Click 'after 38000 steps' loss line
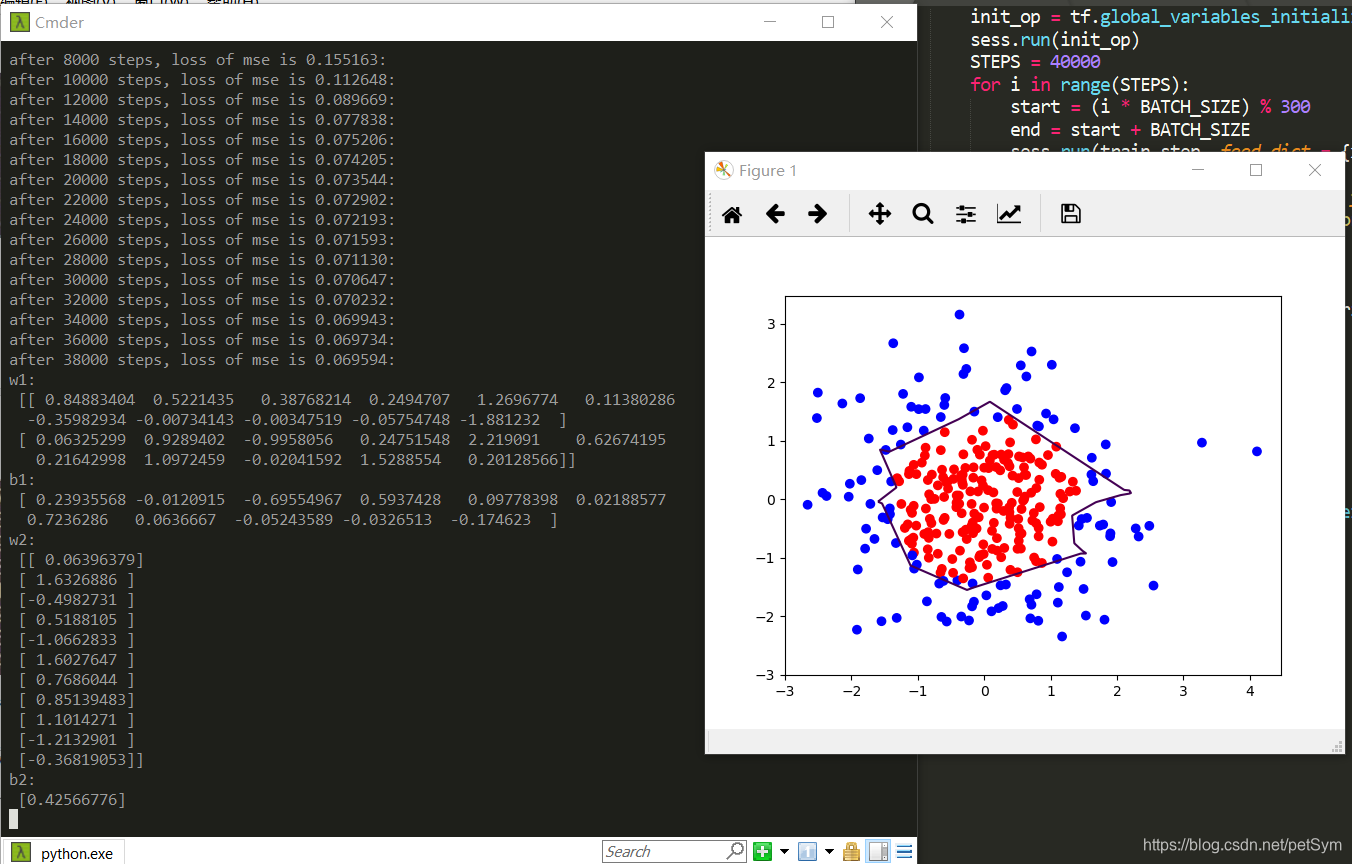This screenshot has height=864, width=1352. pos(203,360)
